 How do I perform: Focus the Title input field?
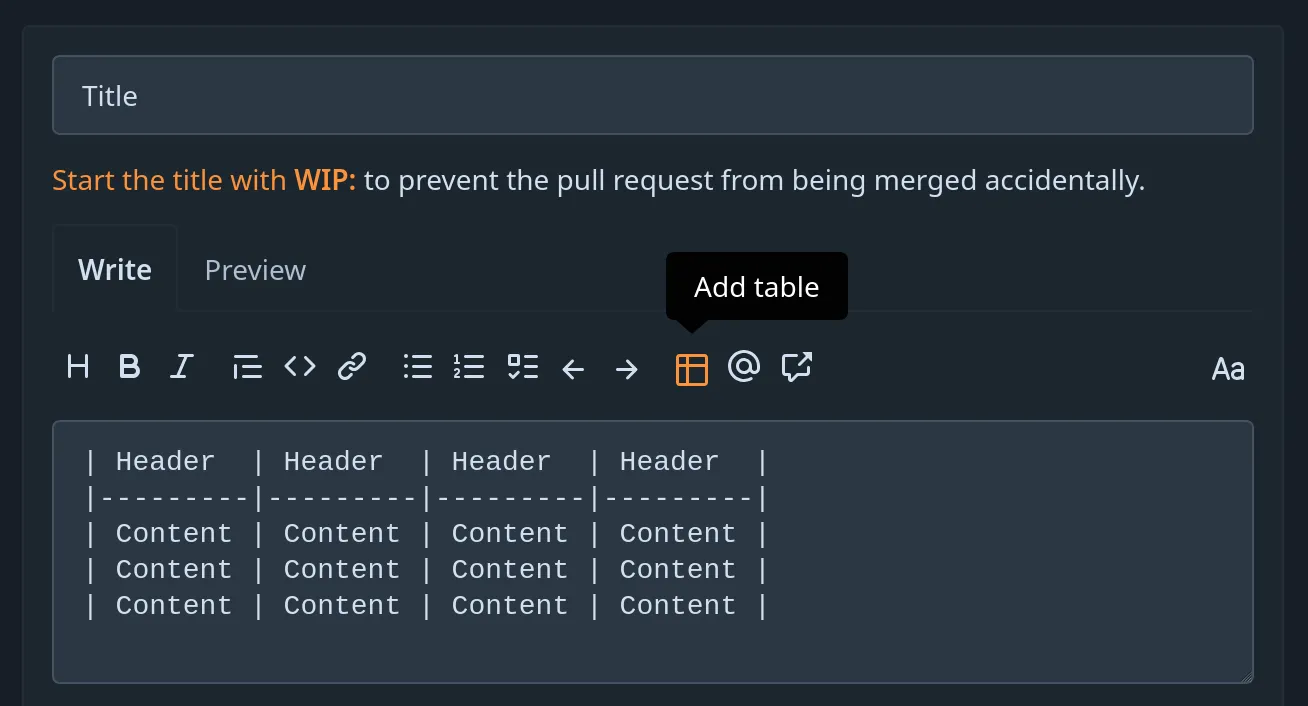click(x=653, y=95)
